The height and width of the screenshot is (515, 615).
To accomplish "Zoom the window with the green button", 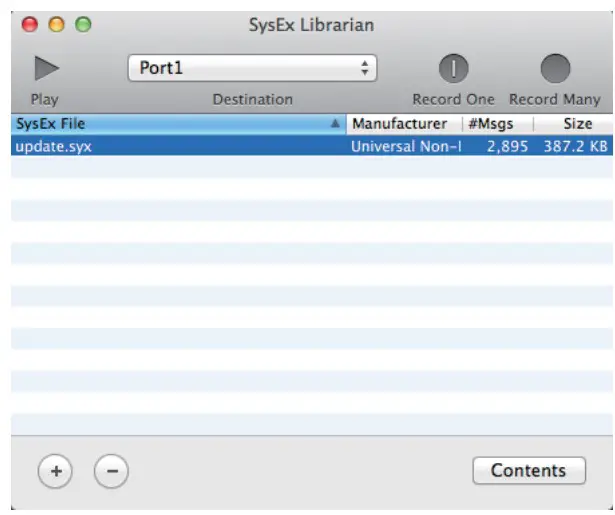I will (x=83, y=24).
